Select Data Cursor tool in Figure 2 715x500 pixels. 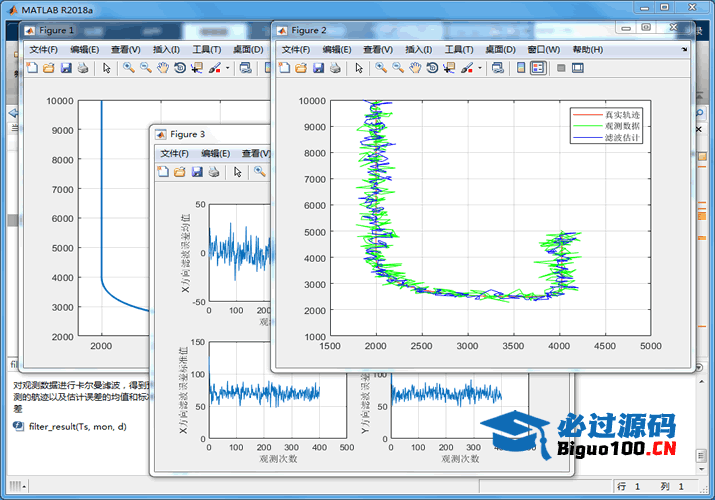449,68
